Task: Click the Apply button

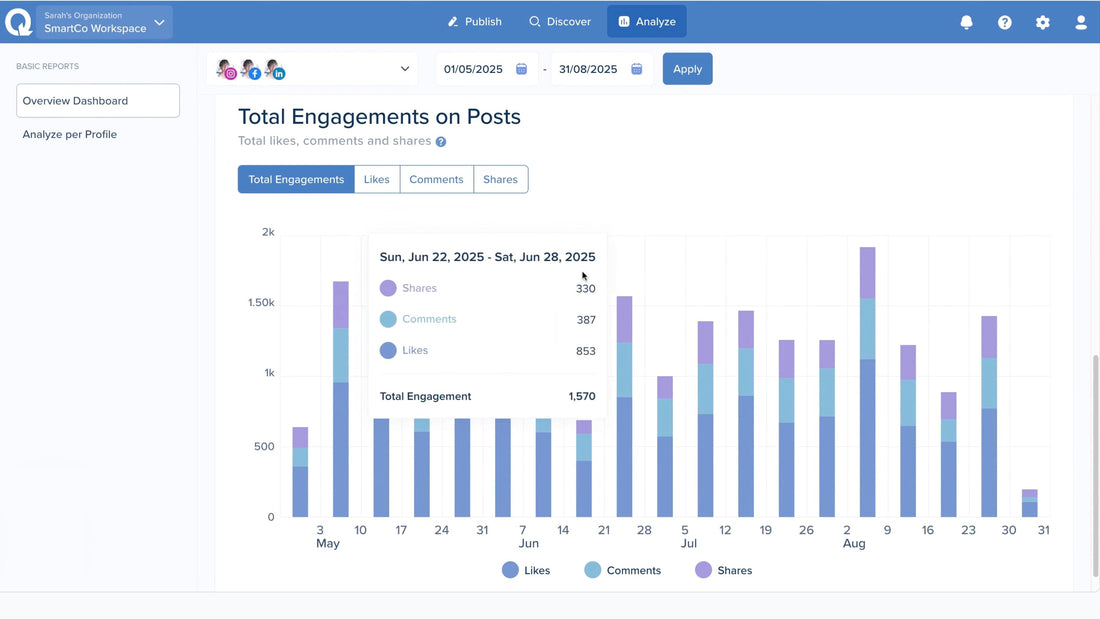Action: coord(688,69)
